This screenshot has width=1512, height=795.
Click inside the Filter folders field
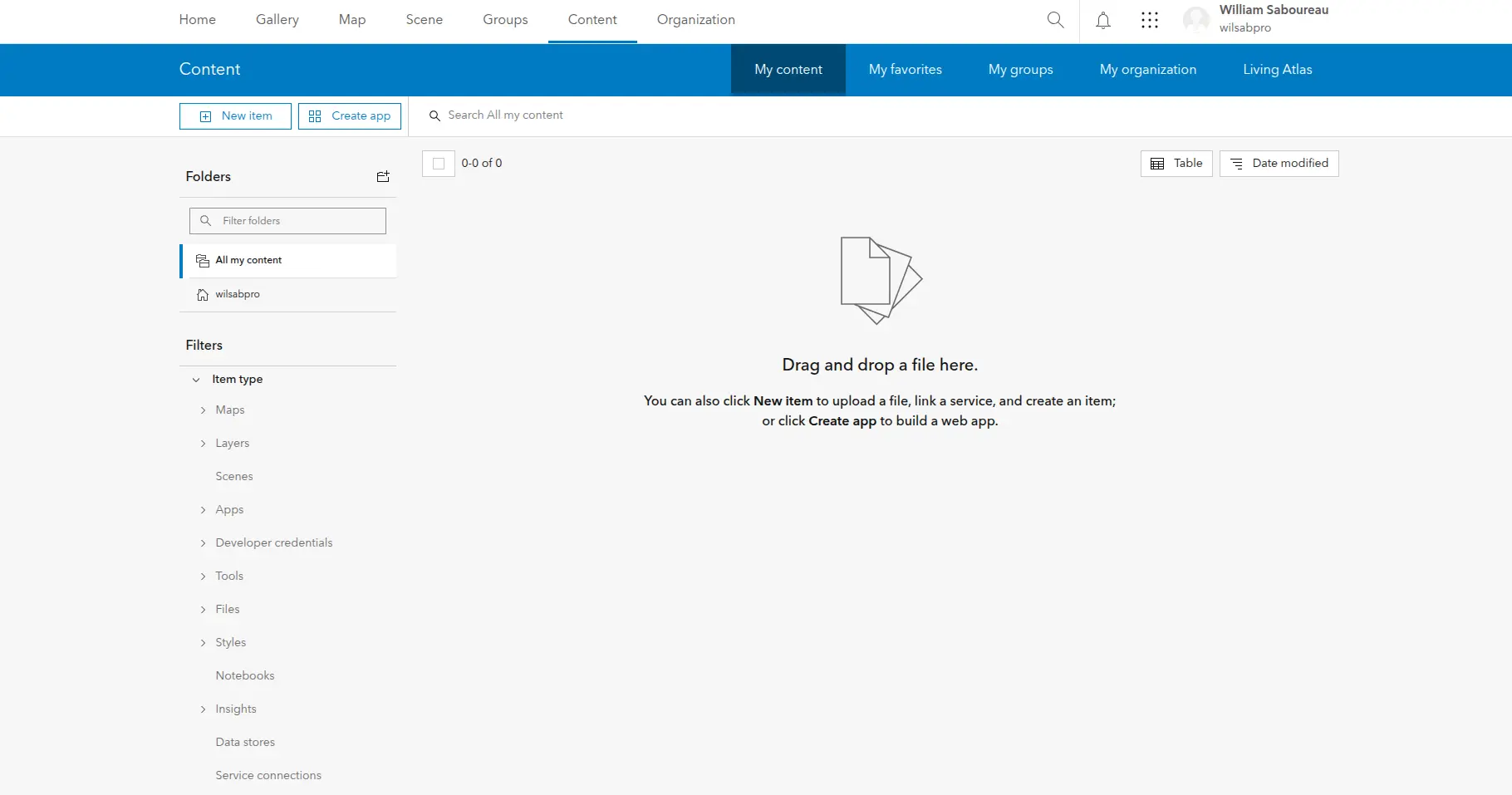point(287,221)
